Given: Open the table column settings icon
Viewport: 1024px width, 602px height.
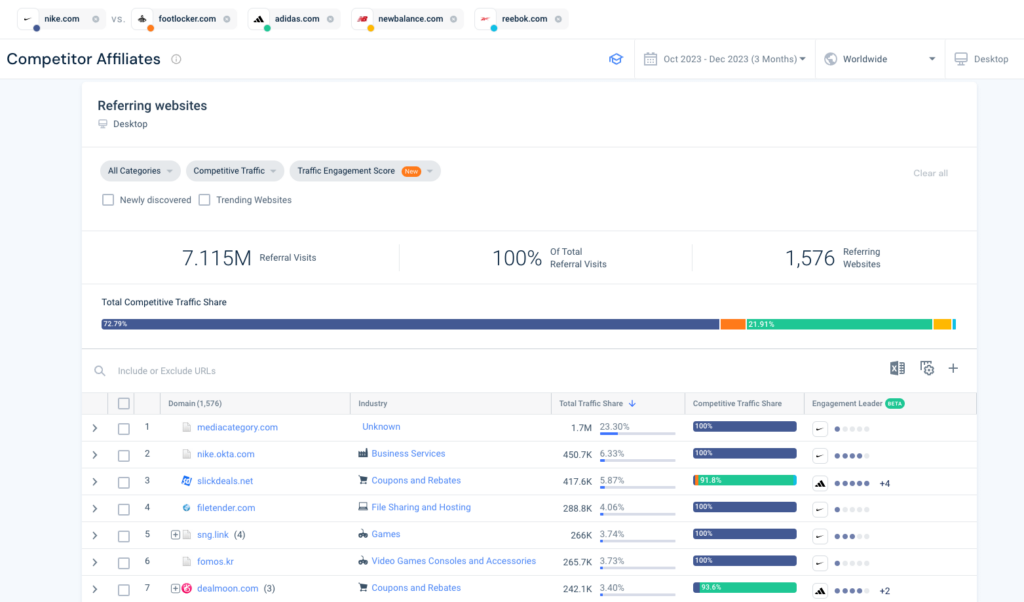Looking at the screenshot, I should 926,369.
